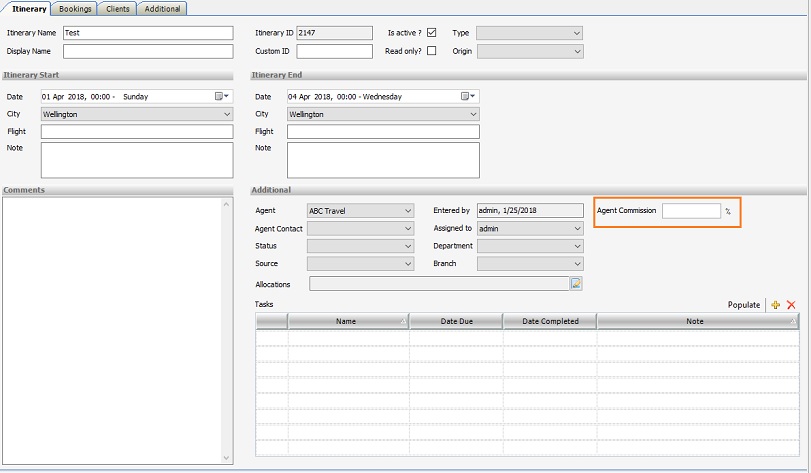Click the Agent Commission input field

click(x=691, y=211)
